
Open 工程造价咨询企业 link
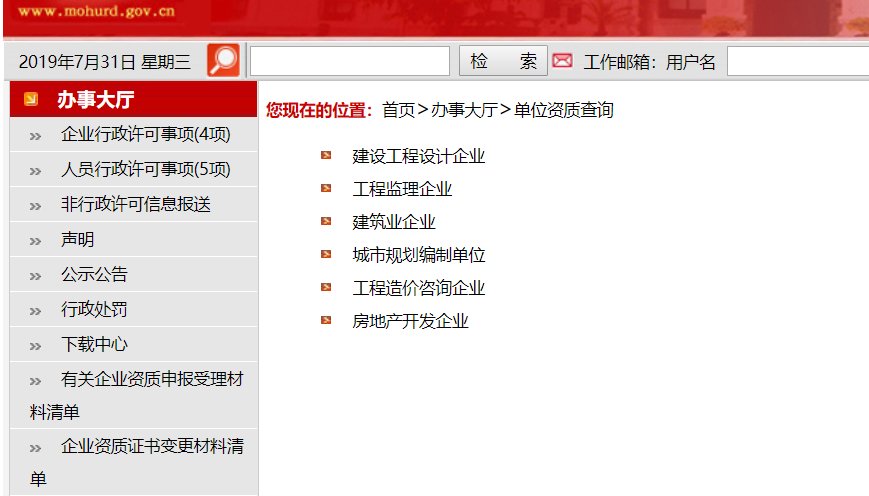[418, 288]
